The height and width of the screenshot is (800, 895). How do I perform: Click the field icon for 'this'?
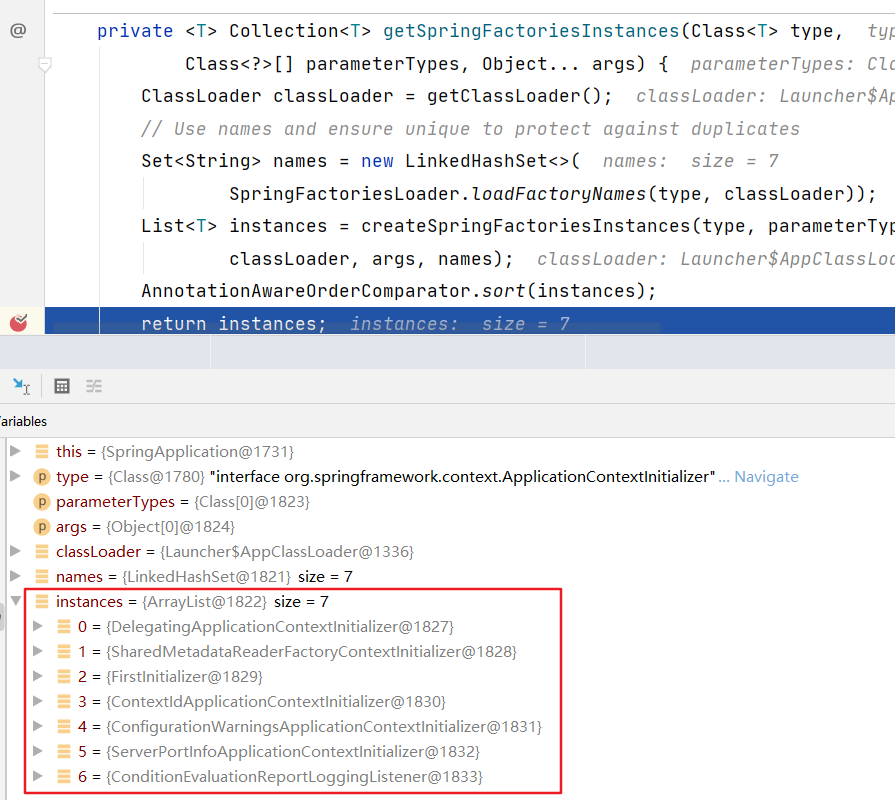pos(42,451)
